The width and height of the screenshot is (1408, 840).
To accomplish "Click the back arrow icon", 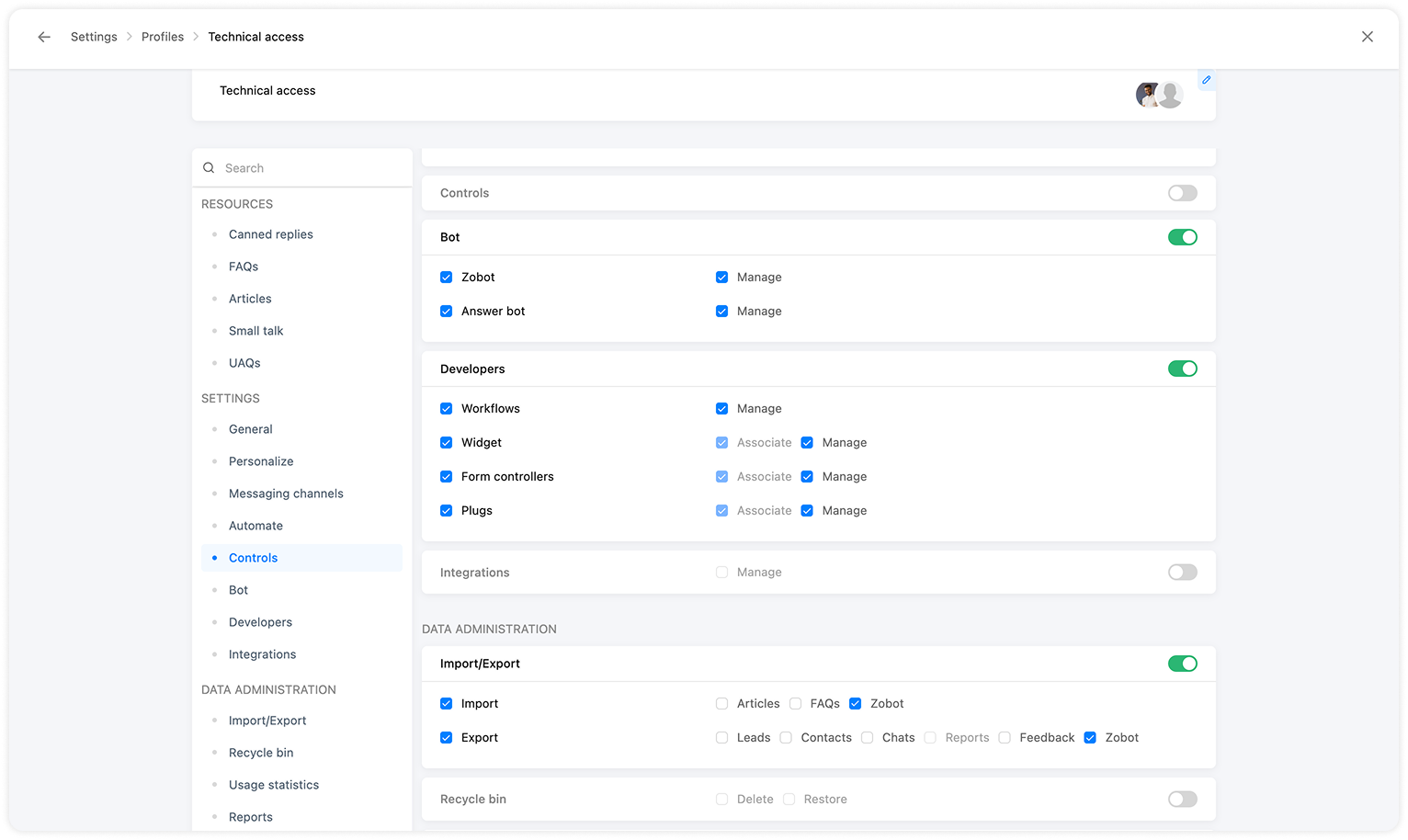I will click(44, 37).
